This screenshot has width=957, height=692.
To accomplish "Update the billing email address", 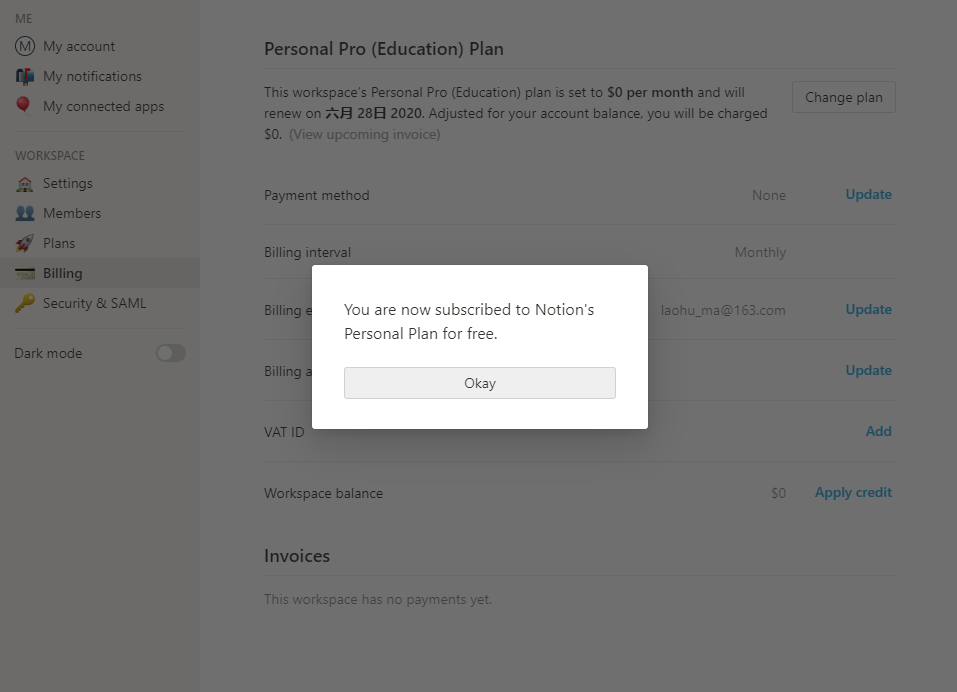I will click(x=869, y=309).
